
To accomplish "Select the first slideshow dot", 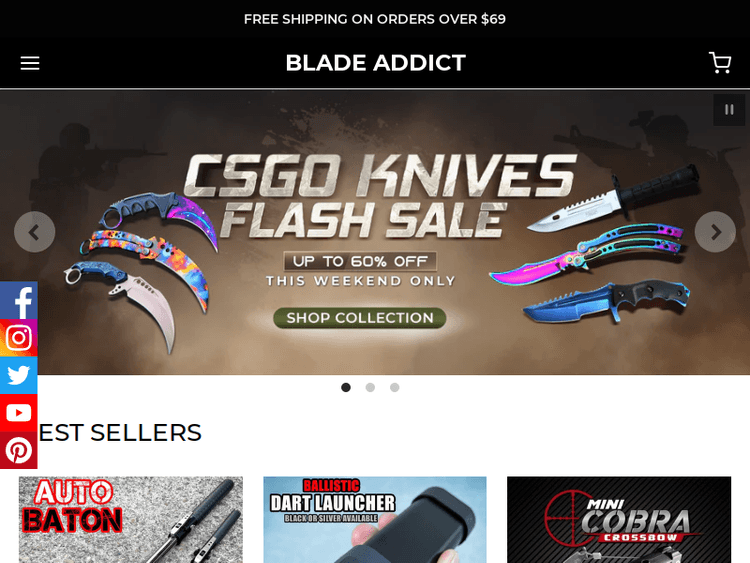I will click(346, 387).
